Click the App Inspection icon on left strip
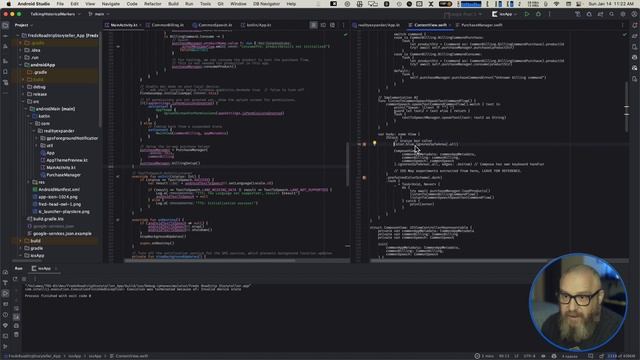Viewport: 640px width, 360px height. click(5, 325)
